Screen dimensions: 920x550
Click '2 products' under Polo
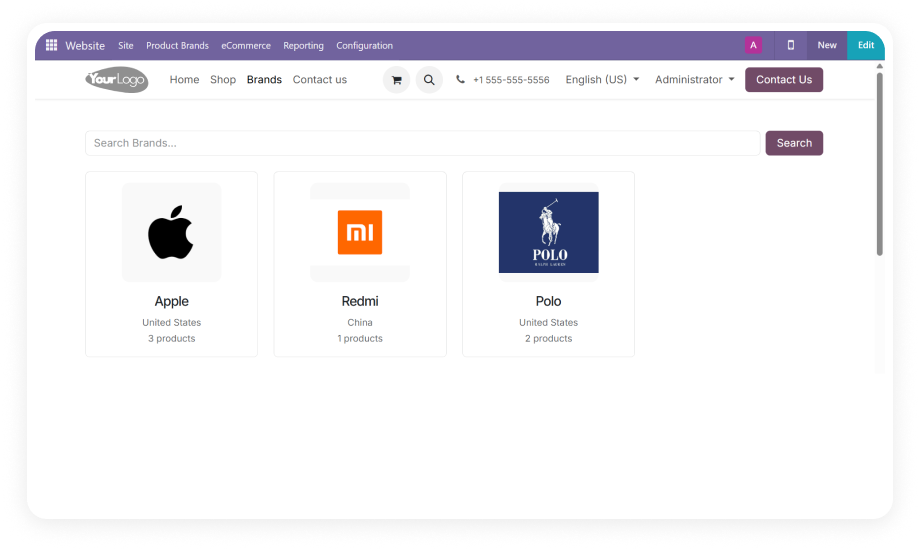[x=549, y=339]
